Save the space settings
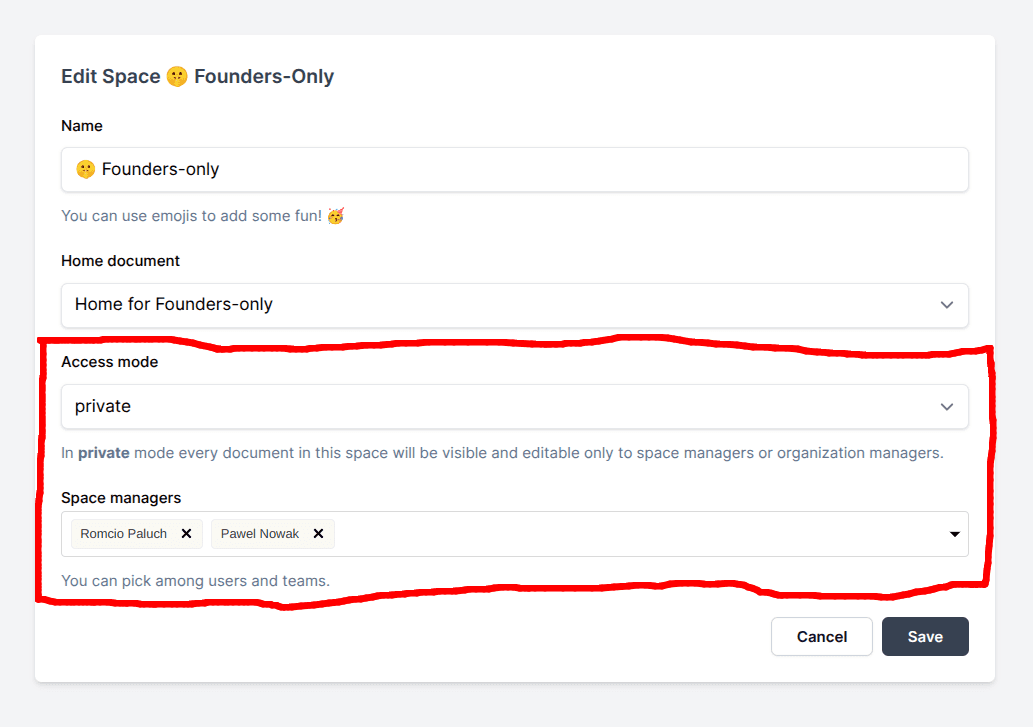Image resolution: width=1033 pixels, height=727 pixels. click(925, 637)
